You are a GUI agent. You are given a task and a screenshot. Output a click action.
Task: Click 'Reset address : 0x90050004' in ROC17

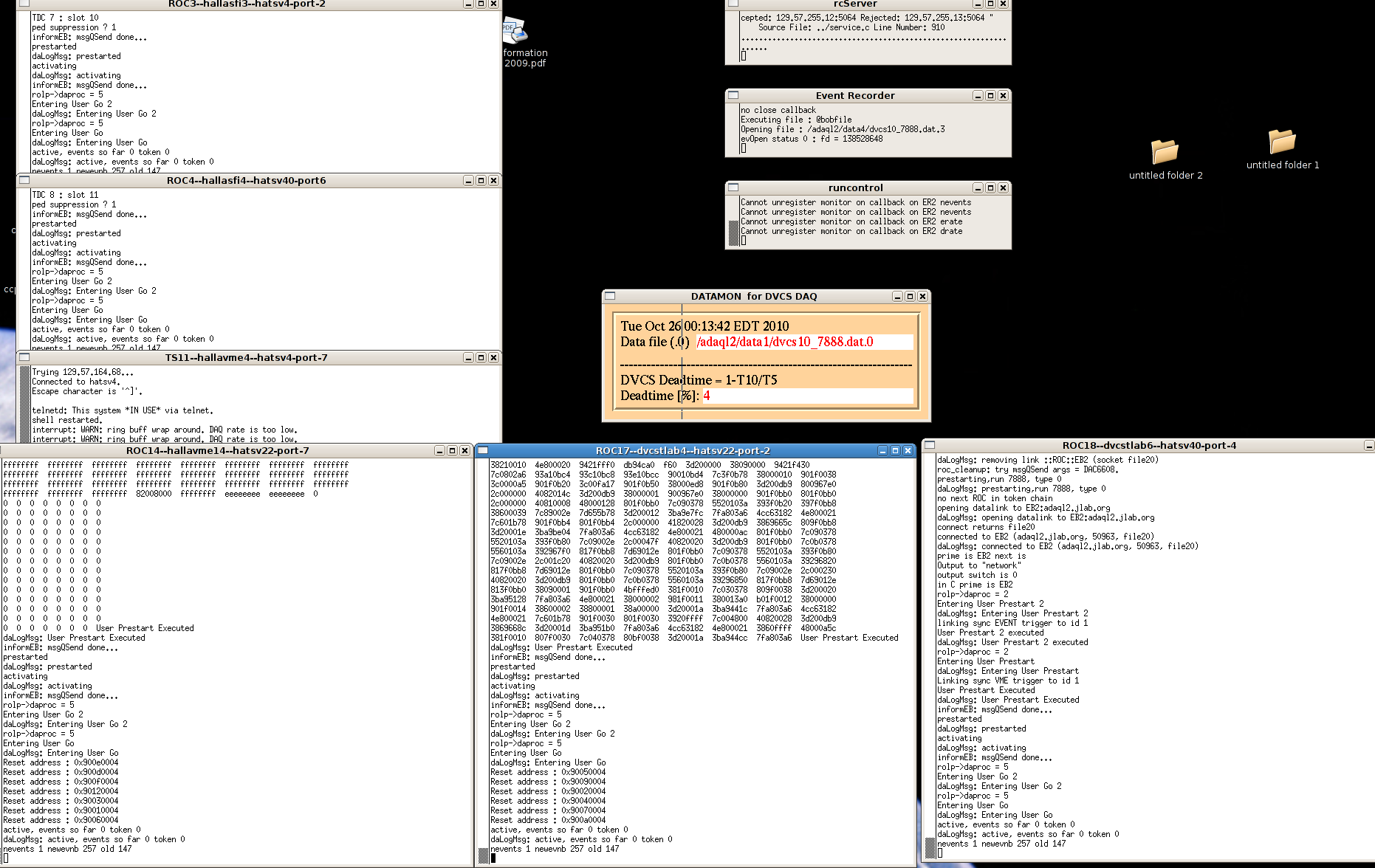coord(548,772)
